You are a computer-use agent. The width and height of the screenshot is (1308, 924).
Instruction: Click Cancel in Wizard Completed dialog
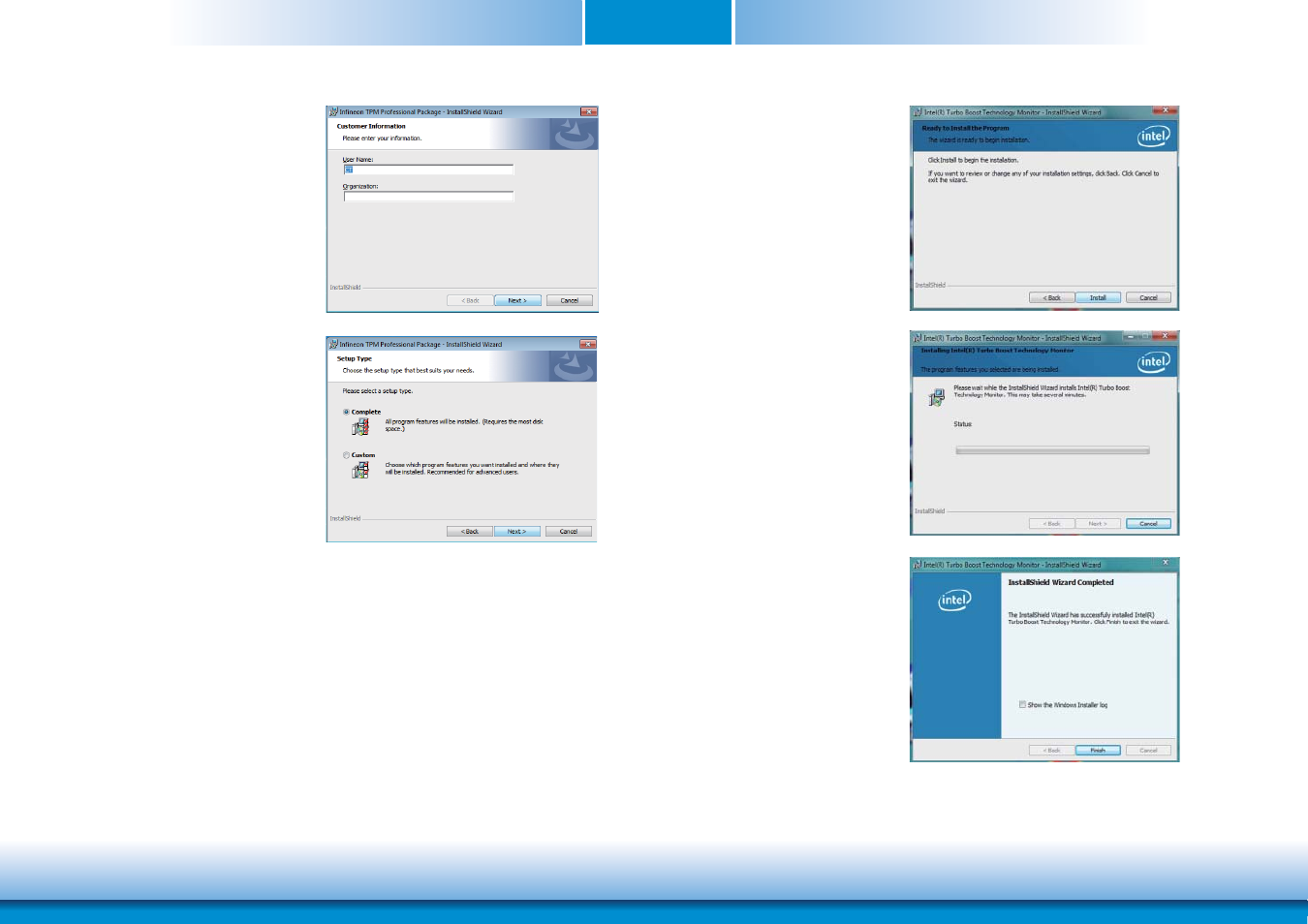tap(1148, 750)
